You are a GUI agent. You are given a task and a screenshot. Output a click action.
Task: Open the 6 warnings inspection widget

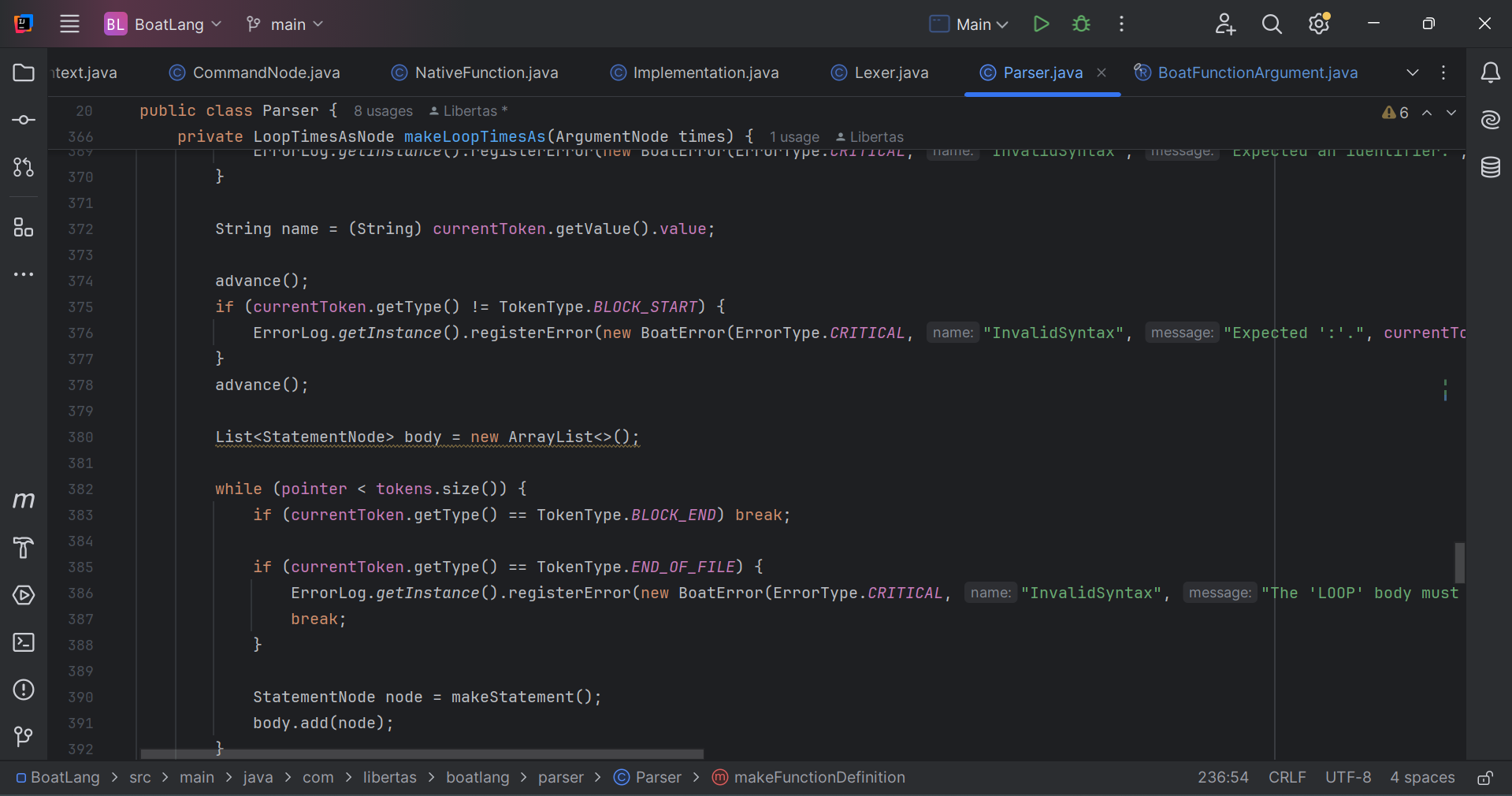point(1395,113)
